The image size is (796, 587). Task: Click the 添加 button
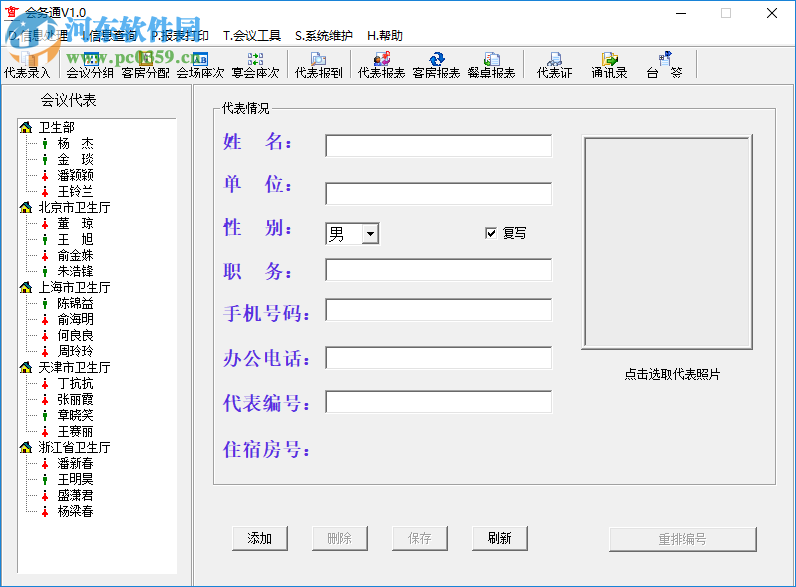[x=260, y=538]
